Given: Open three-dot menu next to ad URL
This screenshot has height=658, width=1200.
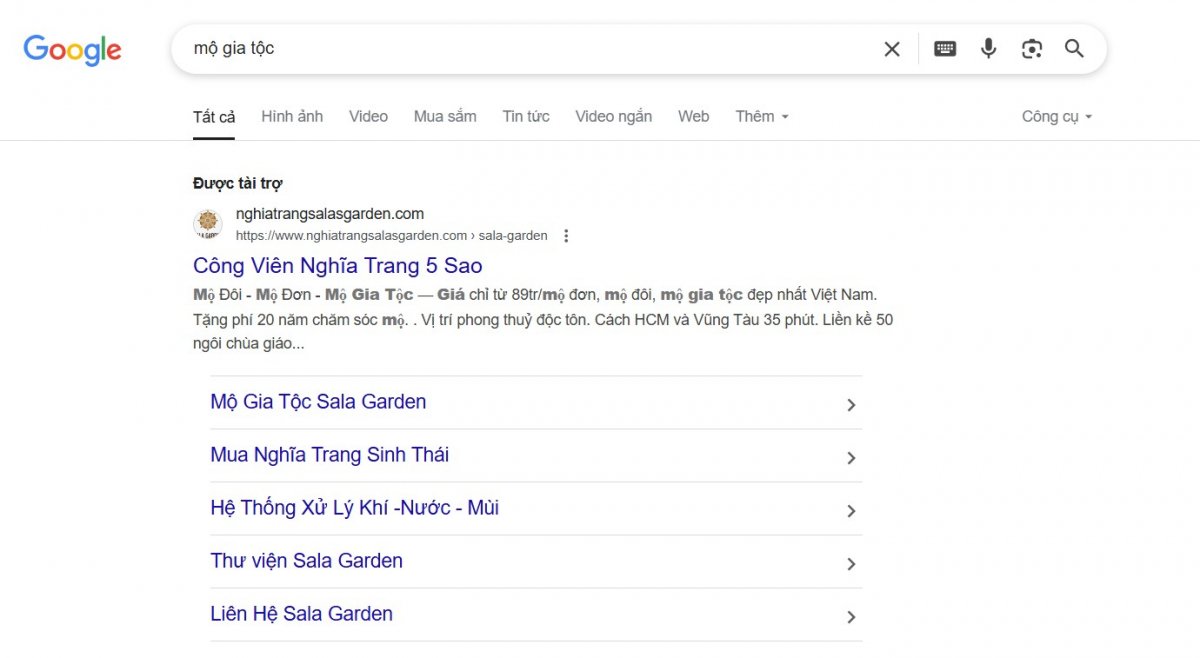Looking at the screenshot, I should (566, 236).
